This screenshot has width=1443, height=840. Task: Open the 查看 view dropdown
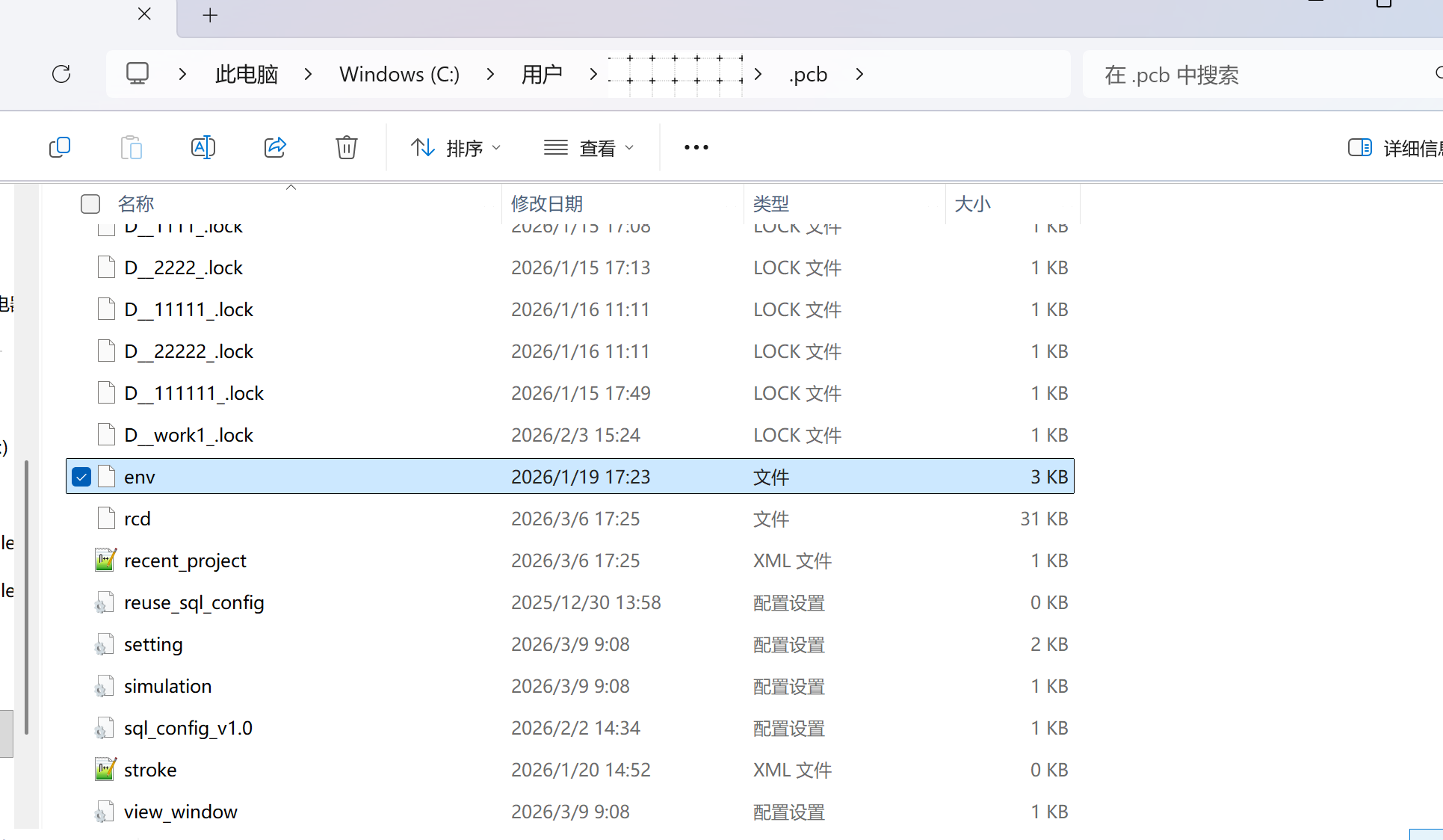[590, 147]
